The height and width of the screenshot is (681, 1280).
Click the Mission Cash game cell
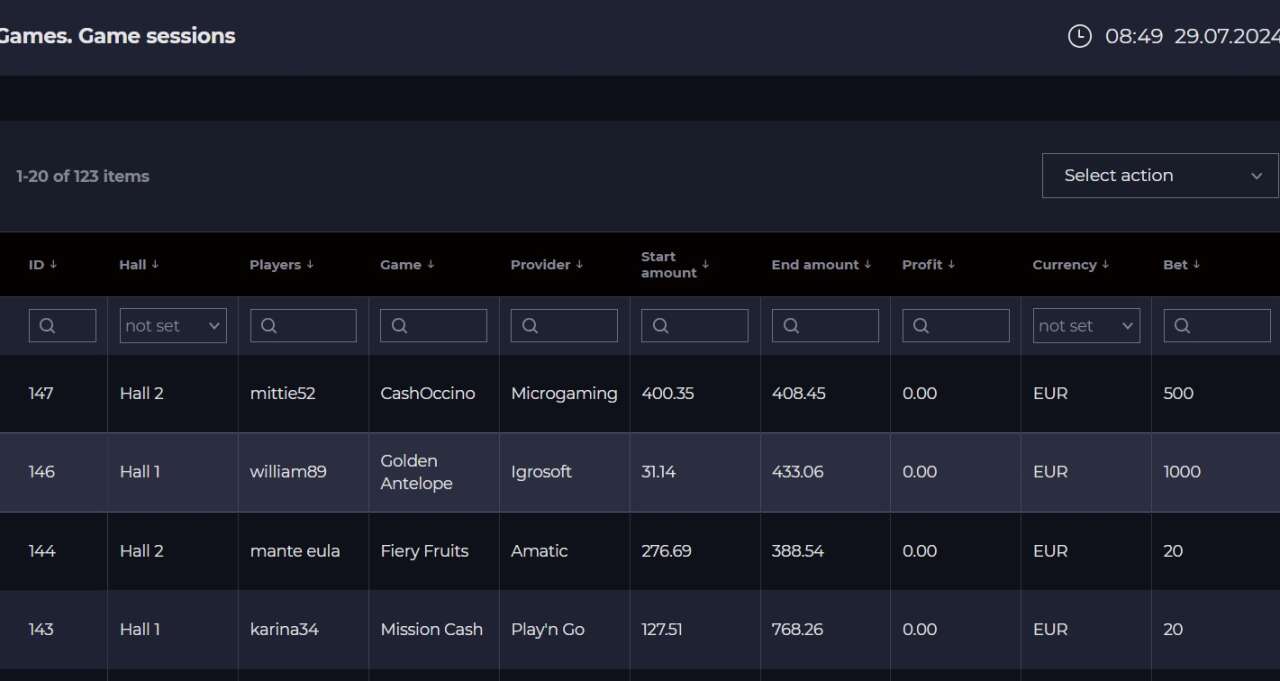point(431,629)
